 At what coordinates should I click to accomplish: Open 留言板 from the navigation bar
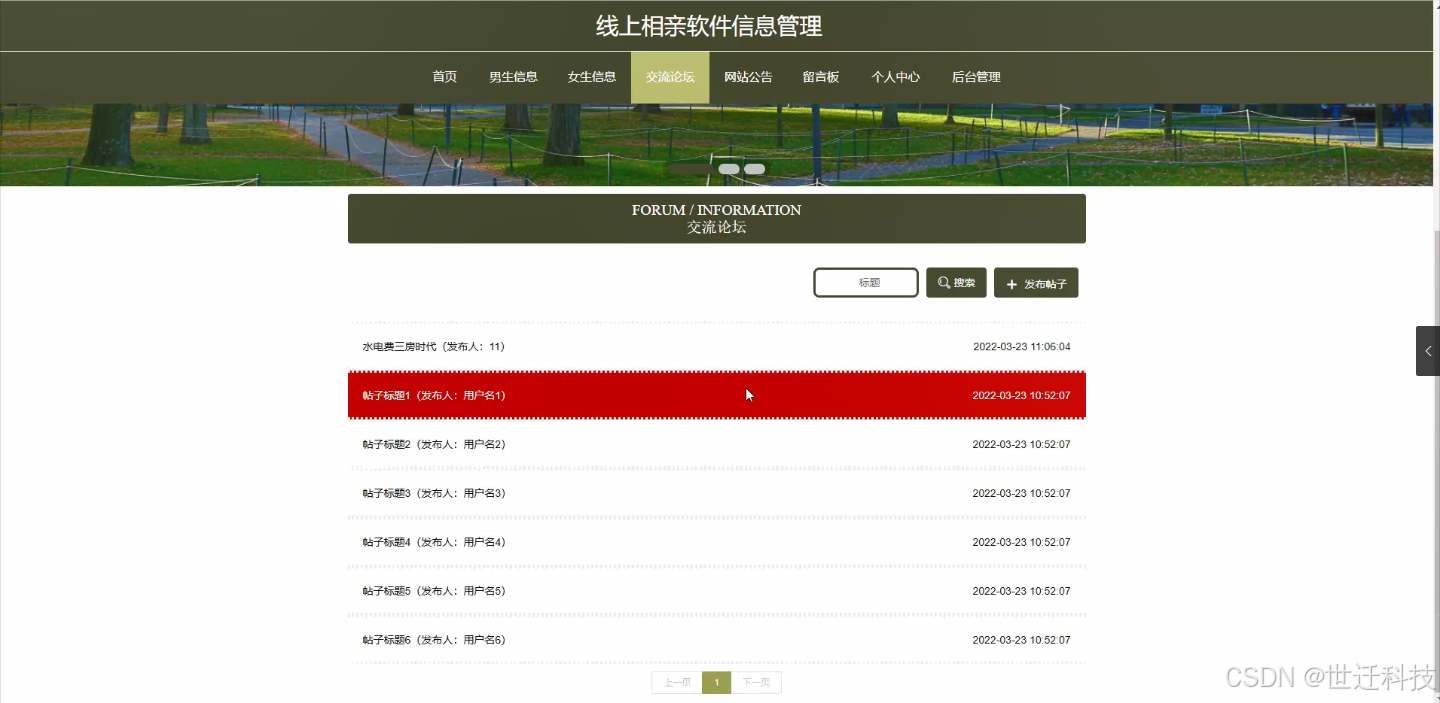pyautogui.click(x=821, y=76)
